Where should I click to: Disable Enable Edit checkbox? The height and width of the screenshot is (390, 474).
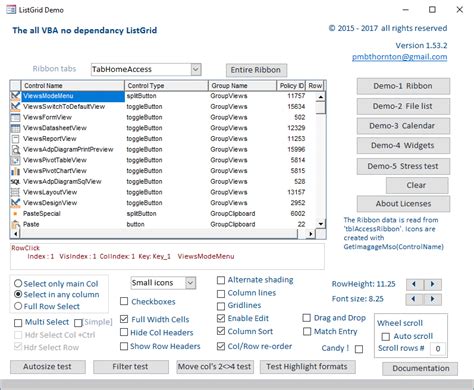[221, 318]
